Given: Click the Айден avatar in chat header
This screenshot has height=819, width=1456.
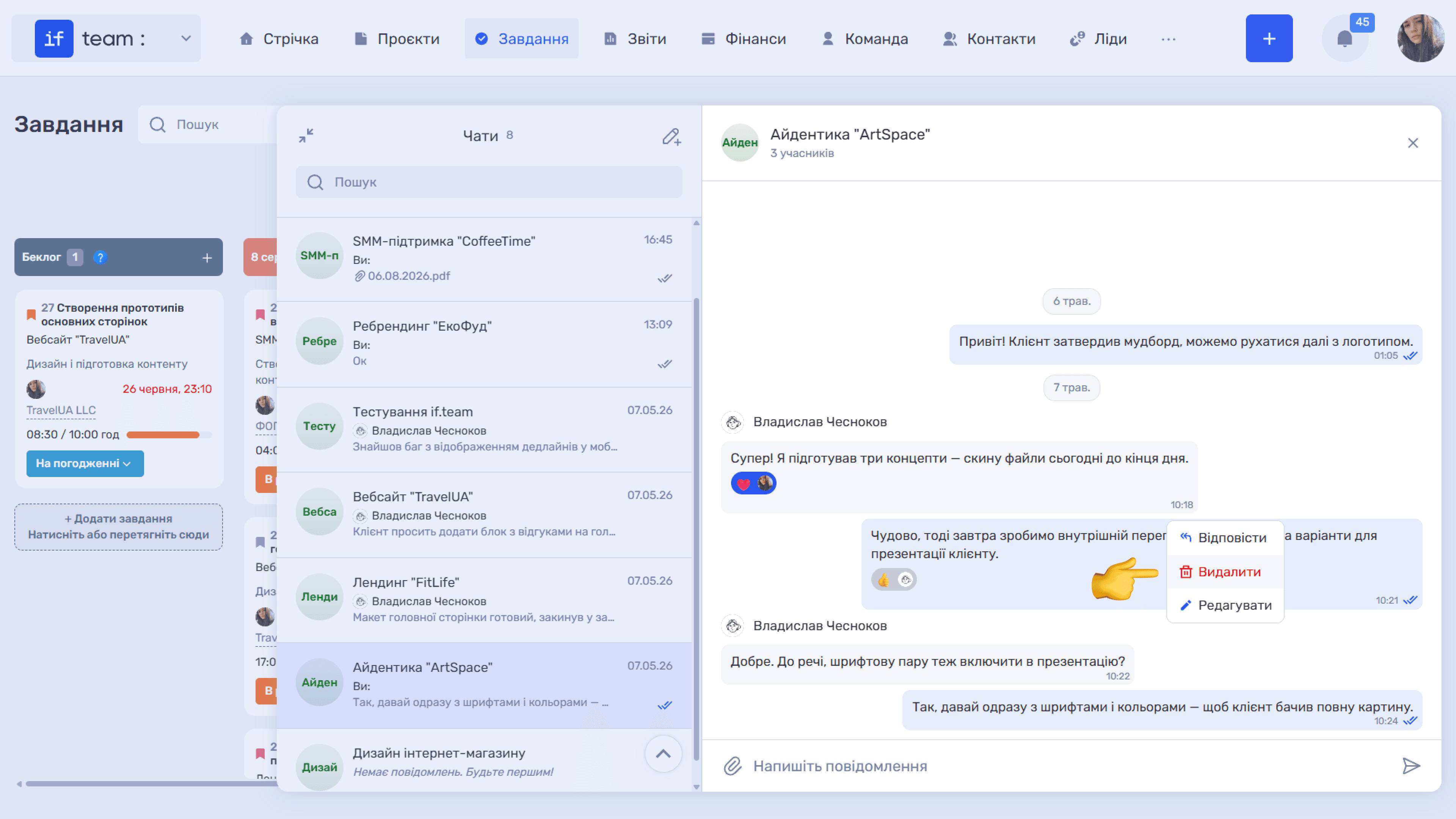Looking at the screenshot, I should [x=740, y=143].
